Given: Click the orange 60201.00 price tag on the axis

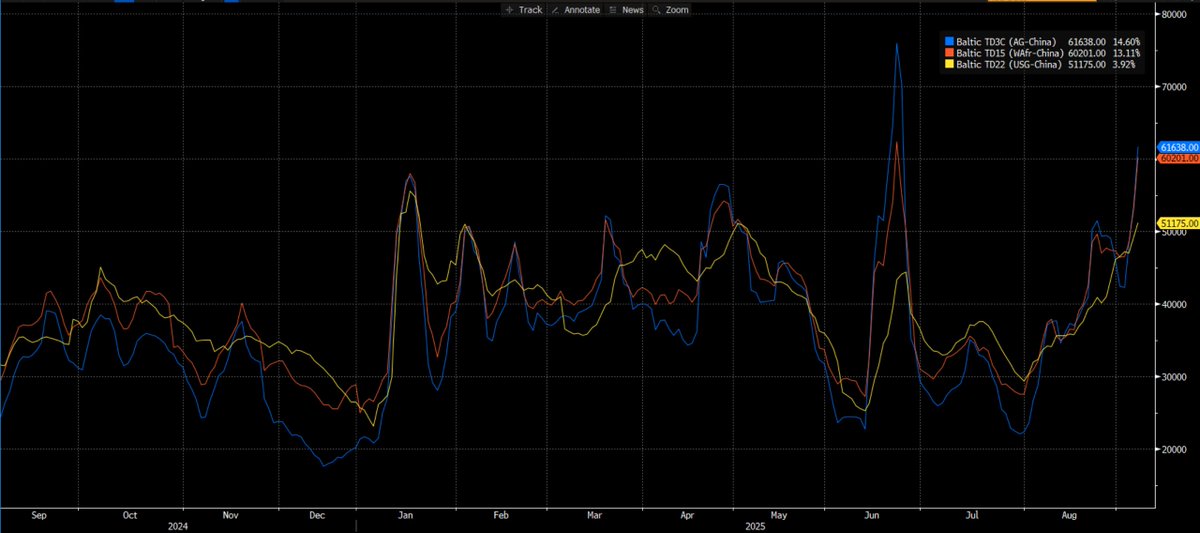Looking at the screenshot, I should click(1178, 158).
